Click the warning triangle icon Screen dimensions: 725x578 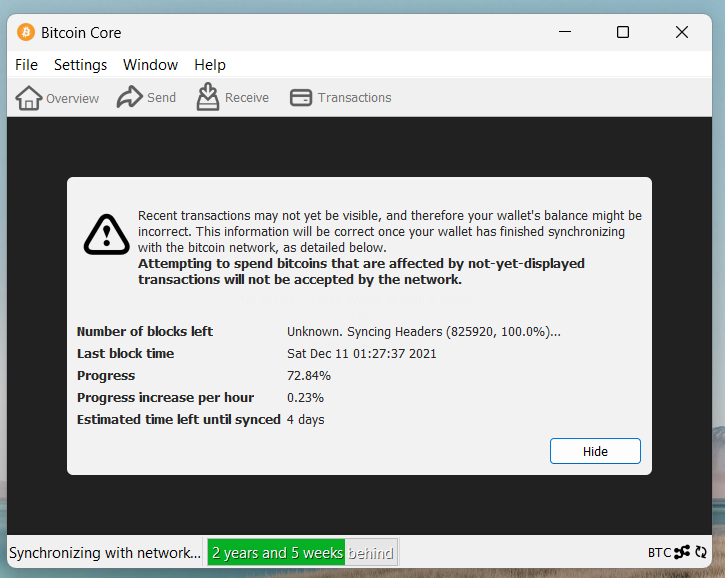click(107, 234)
